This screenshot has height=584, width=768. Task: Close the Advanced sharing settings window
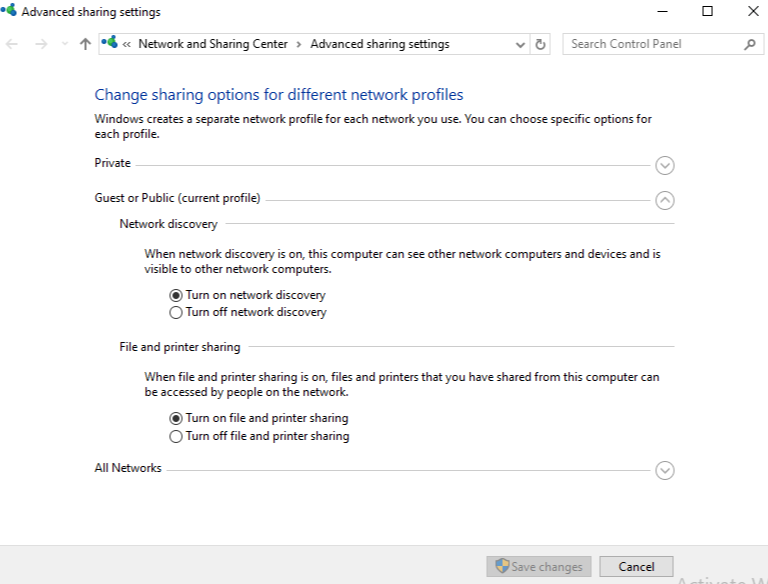pos(753,11)
